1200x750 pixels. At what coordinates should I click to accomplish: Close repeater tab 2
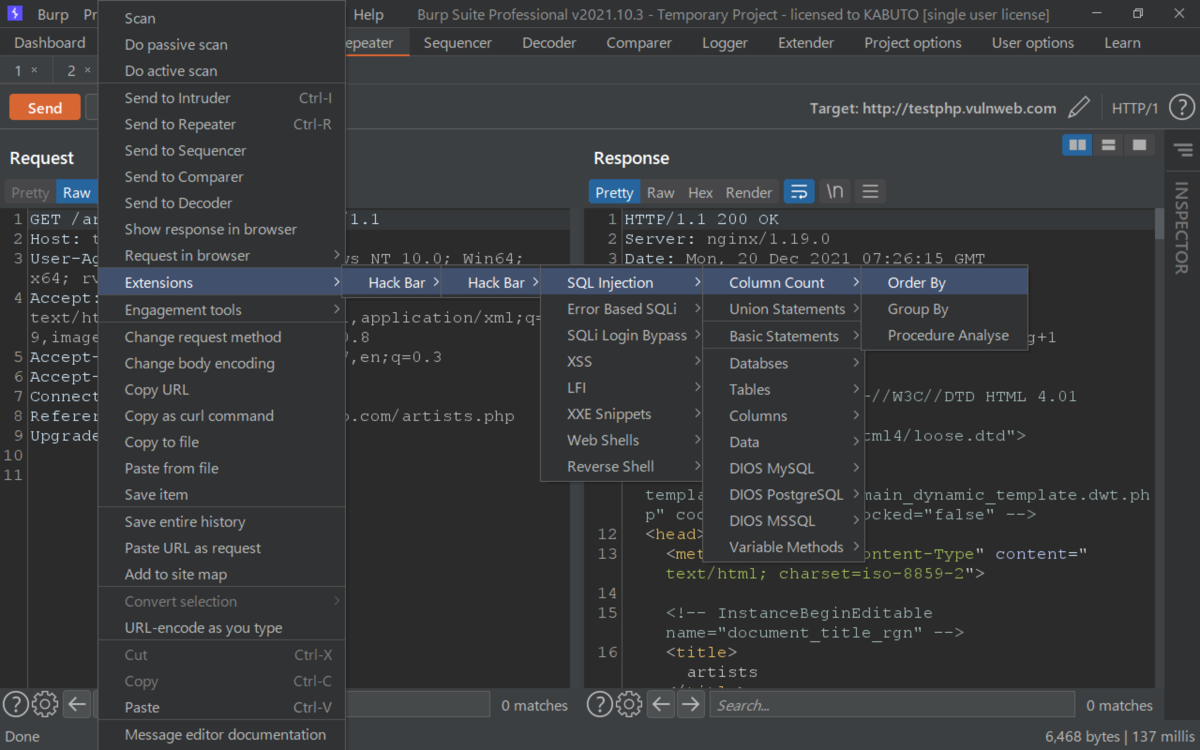tap(88, 70)
